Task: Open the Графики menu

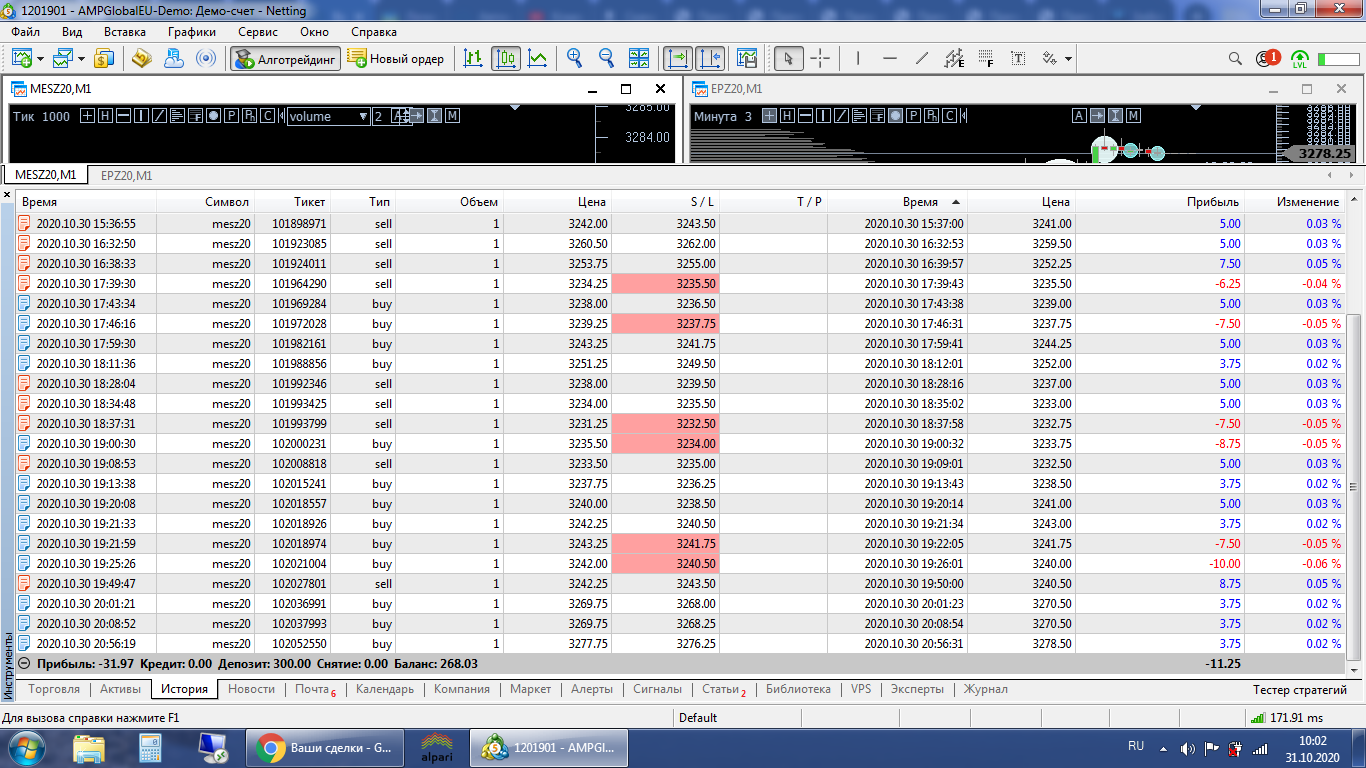Action: click(192, 32)
